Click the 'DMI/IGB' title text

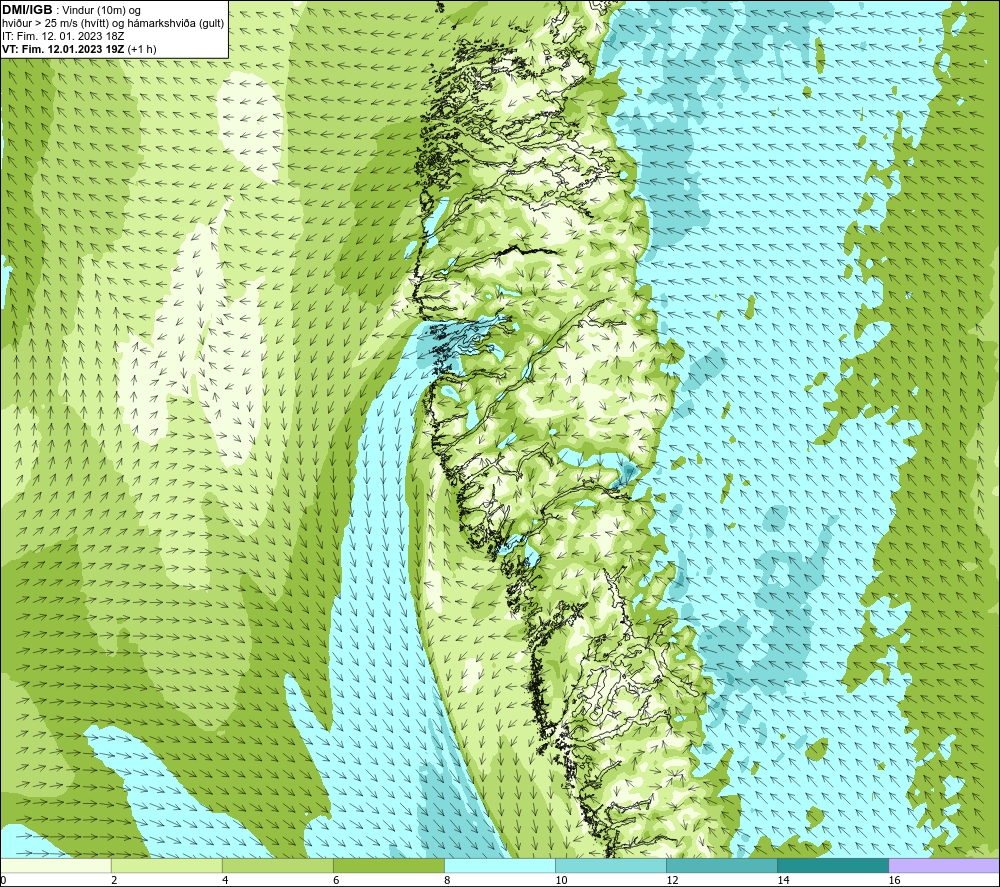pos(27,10)
